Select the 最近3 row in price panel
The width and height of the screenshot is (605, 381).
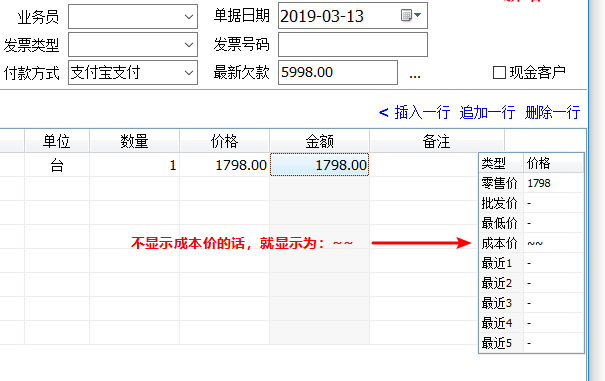tap(531, 303)
